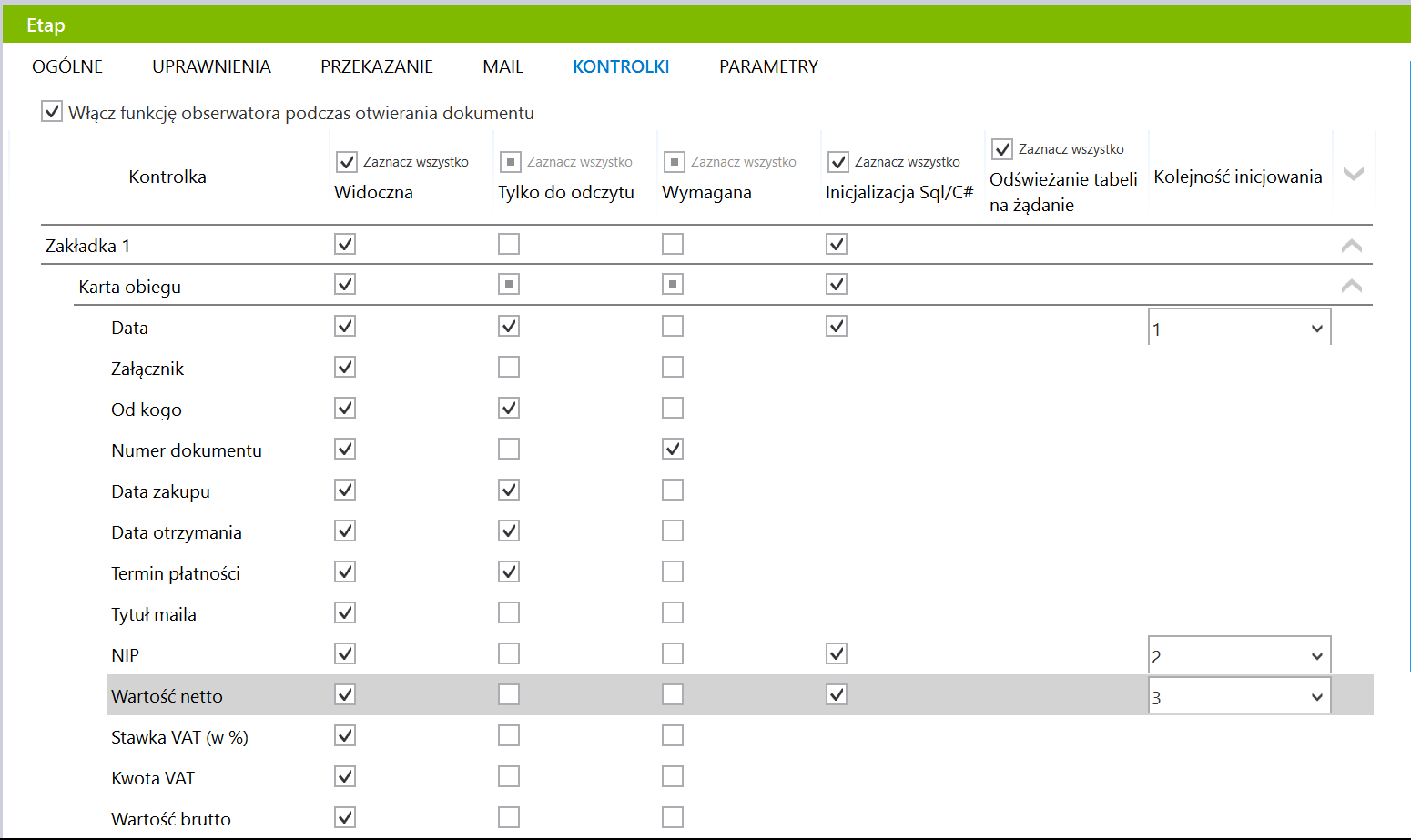Viewport: 1411px width, 840px height.
Task: Switch to the UPRAWNIENIA tab
Action: click(x=211, y=66)
